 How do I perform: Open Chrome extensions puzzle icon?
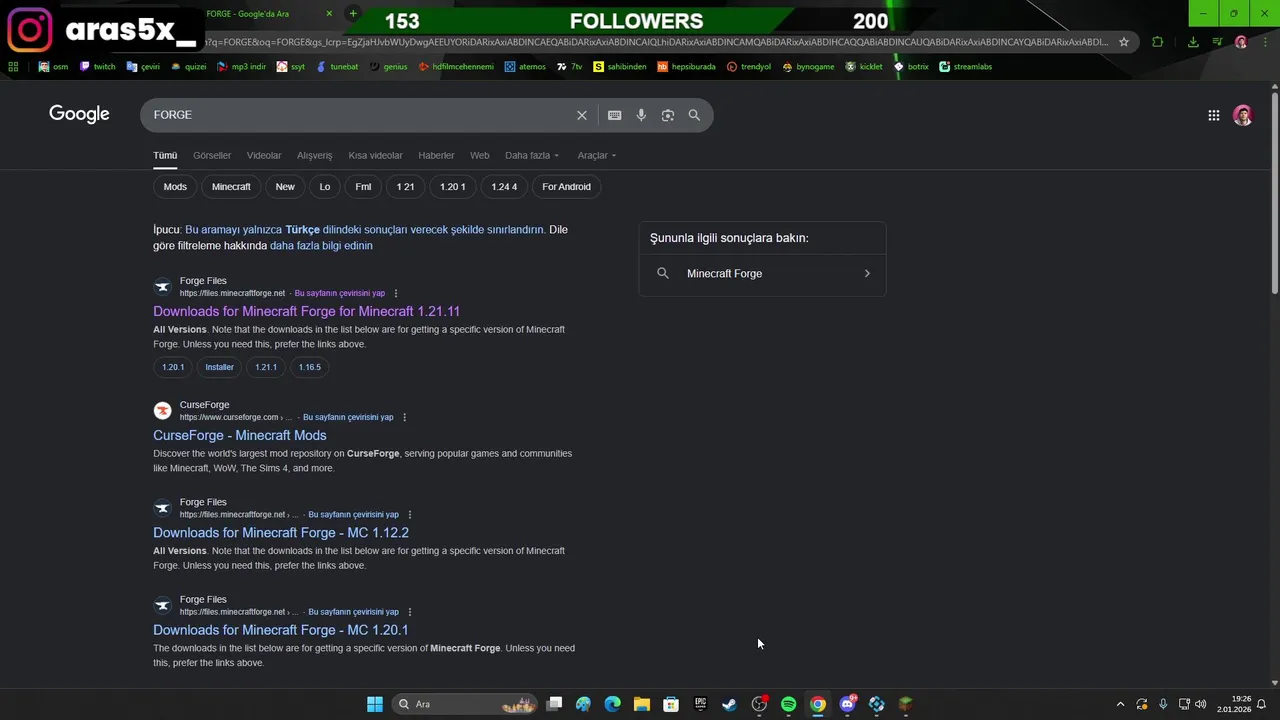coord(1158,42)
